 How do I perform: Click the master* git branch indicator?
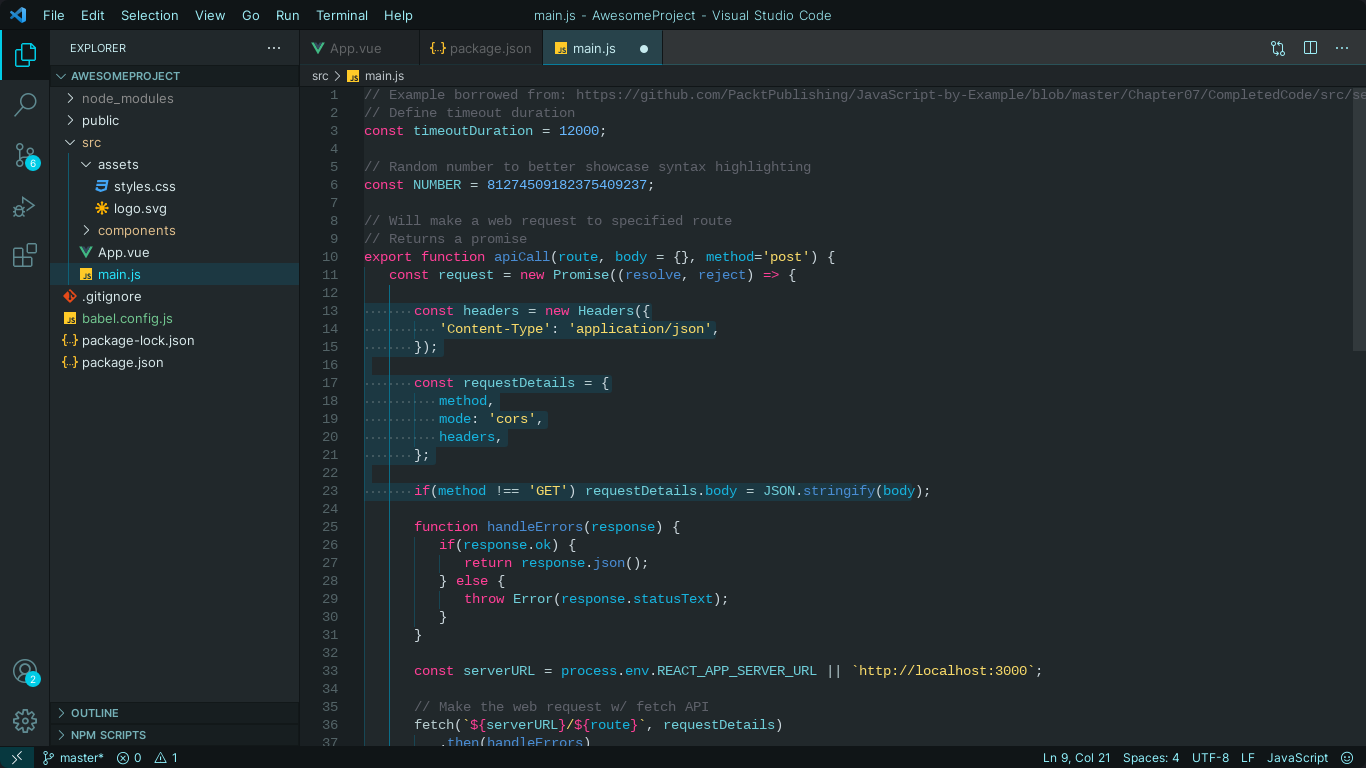[x=73, y=758]
